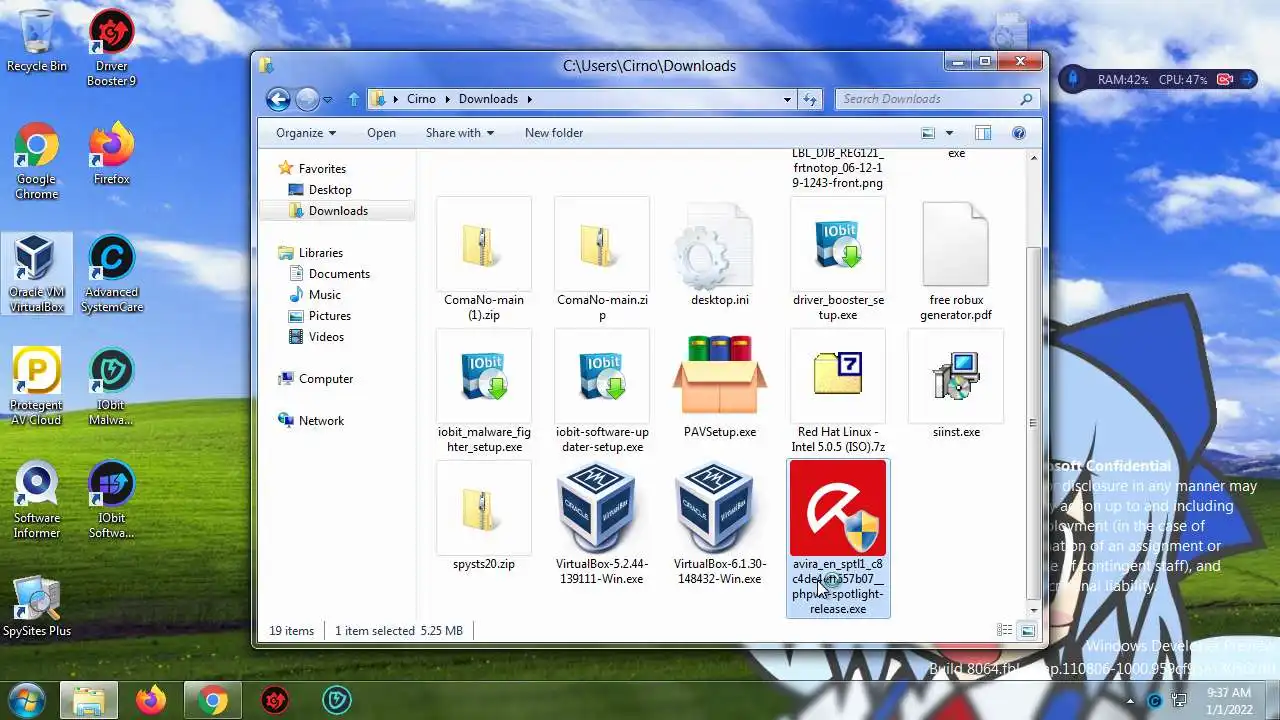This screenshot has width=1280, height=720.
Task: Open IObit Software Updater desktop shortcut
Action: coord(111,500)
